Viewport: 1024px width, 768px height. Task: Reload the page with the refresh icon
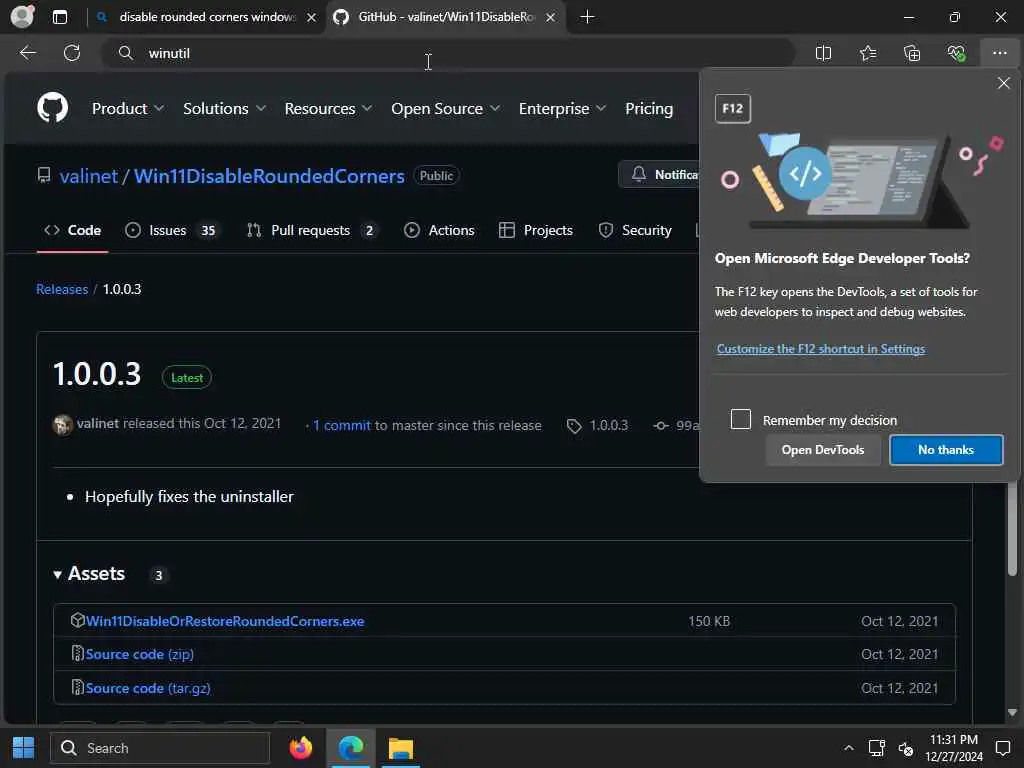pyautogui.click(x=72, y=53)
